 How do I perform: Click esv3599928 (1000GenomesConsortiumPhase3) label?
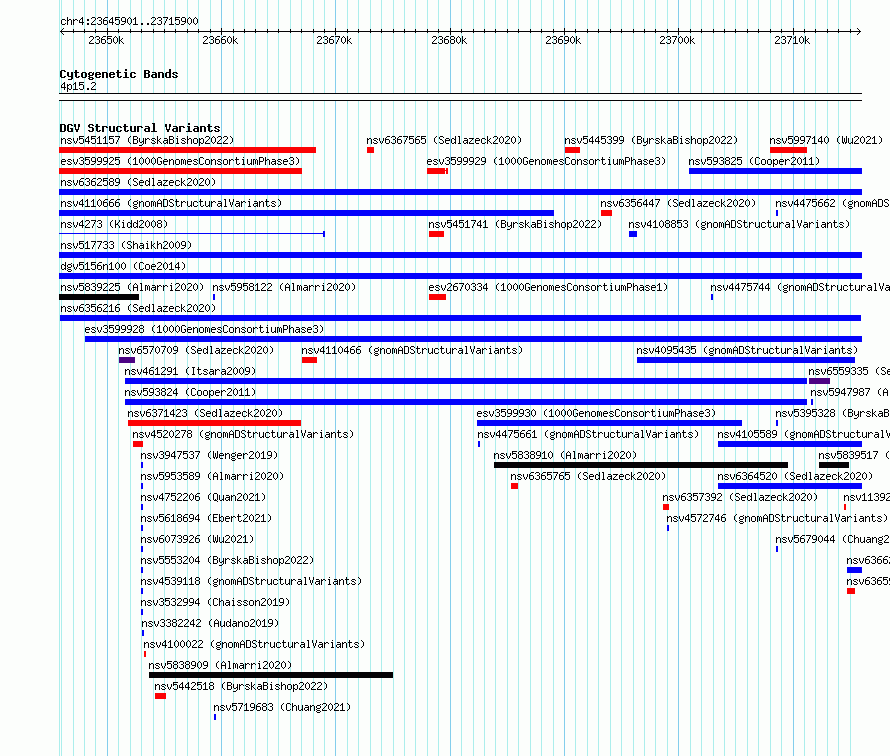[204, 329]
